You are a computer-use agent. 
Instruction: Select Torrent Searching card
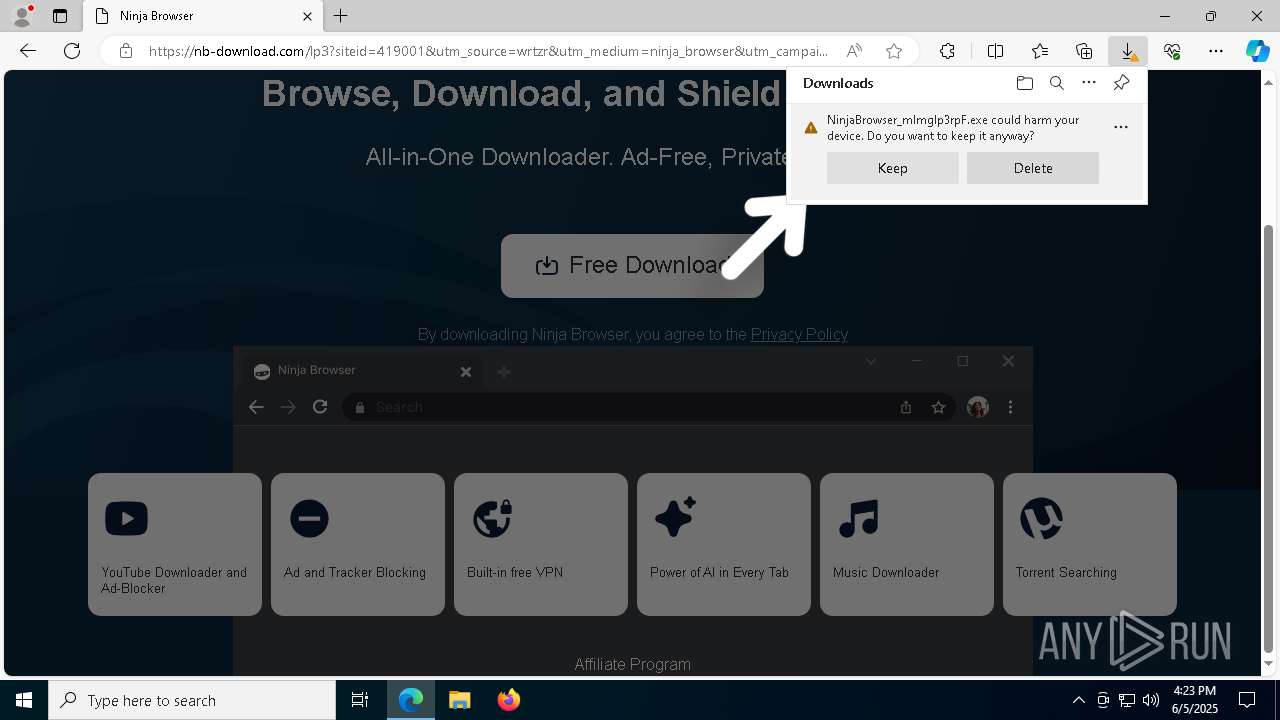(x=1090, y=544)
